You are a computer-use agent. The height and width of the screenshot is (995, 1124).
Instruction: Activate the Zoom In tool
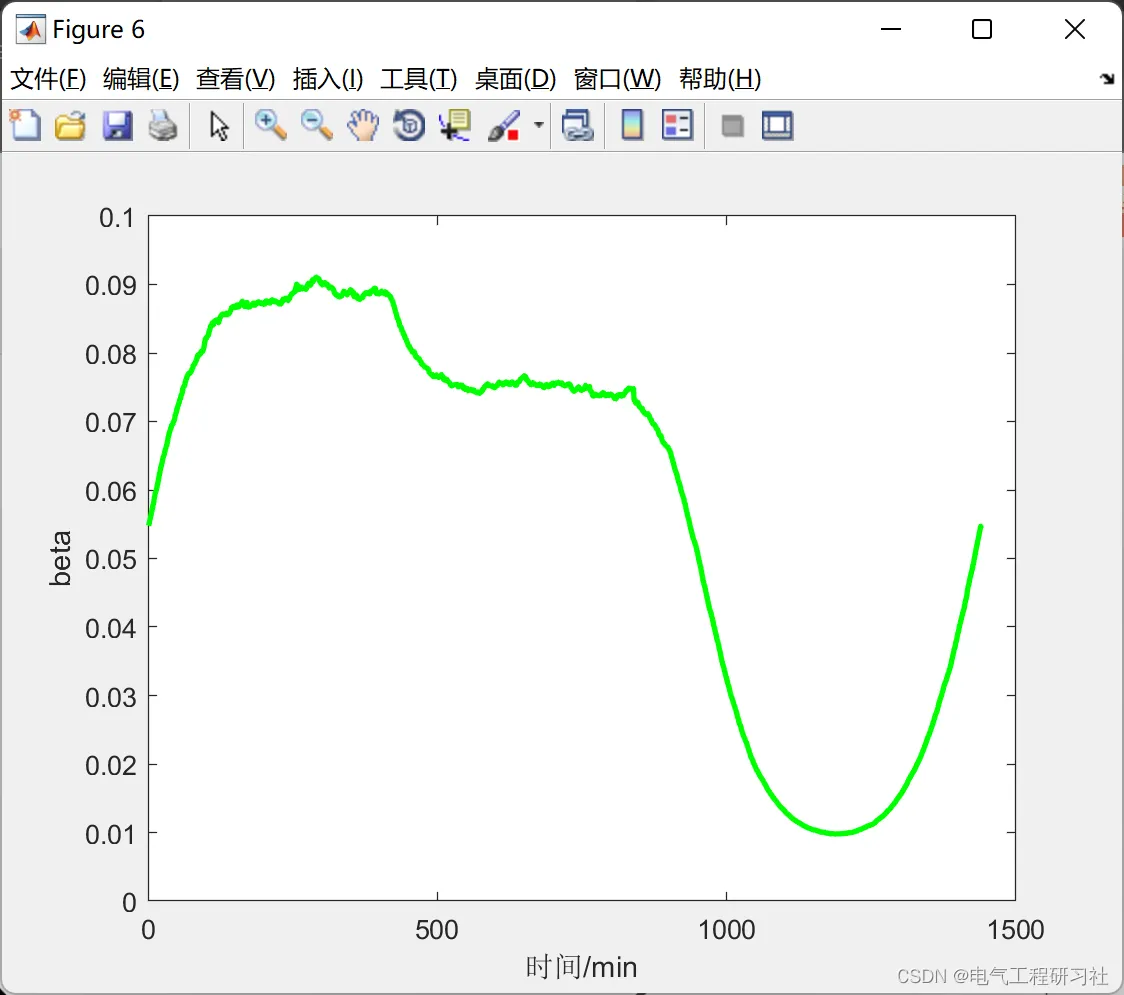click(x=270, y=125)
